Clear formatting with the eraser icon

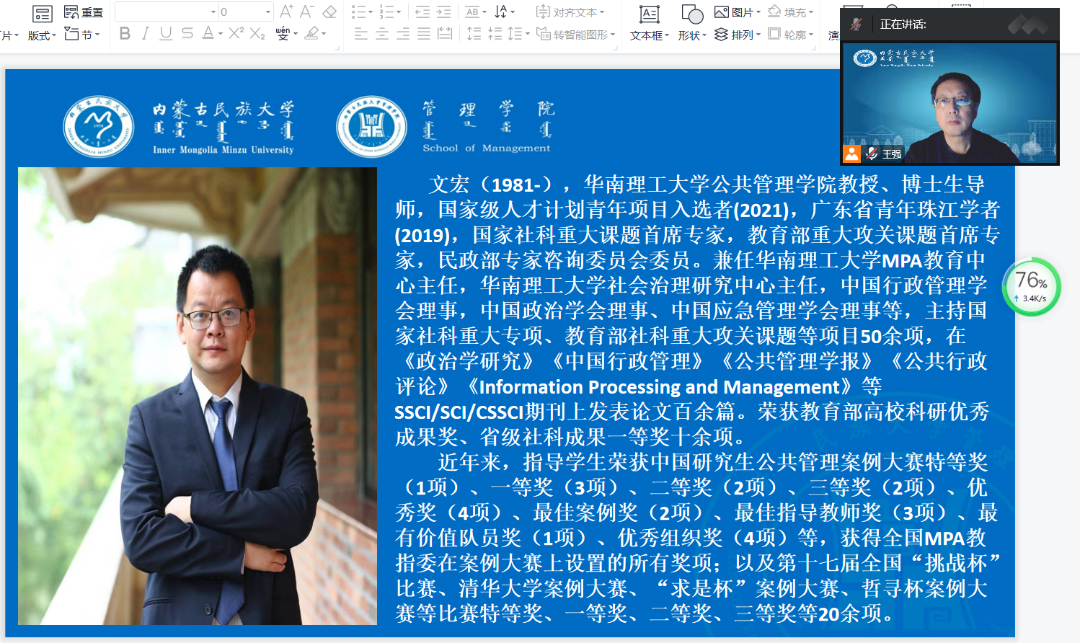(329, 12)
